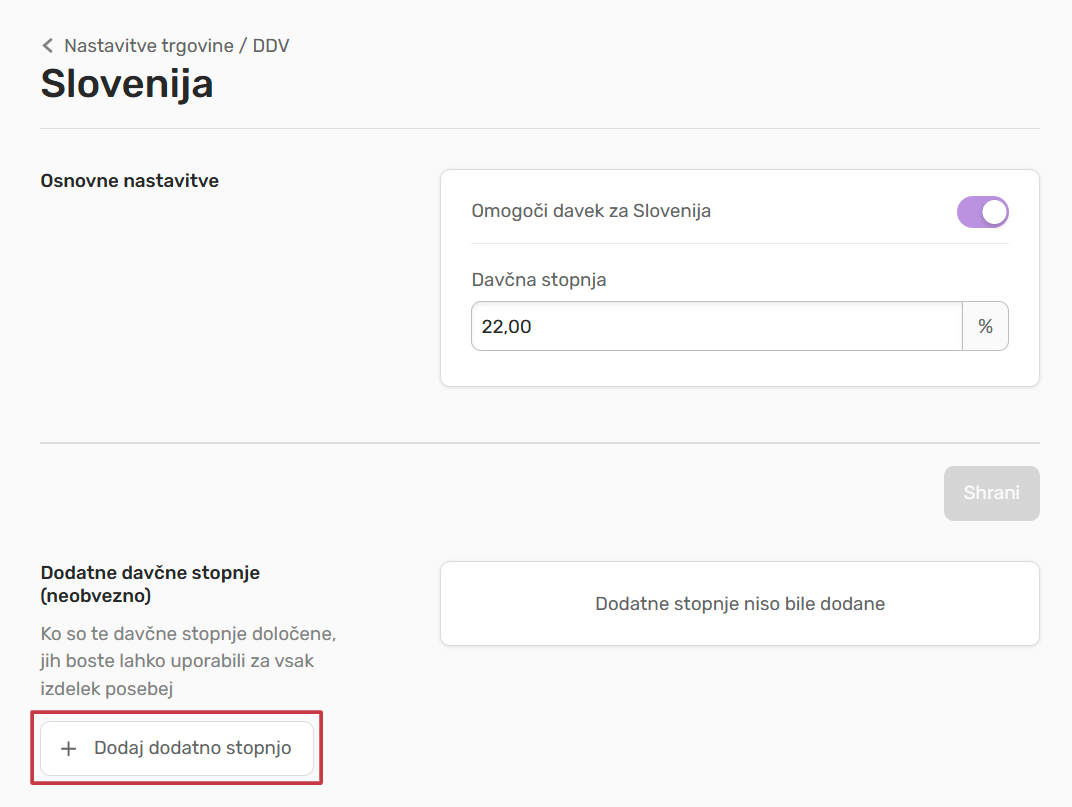Go to Nastavitve trgovine in the breadcrumb
Screen dimensions: 1072x807
tap(148, 46)
